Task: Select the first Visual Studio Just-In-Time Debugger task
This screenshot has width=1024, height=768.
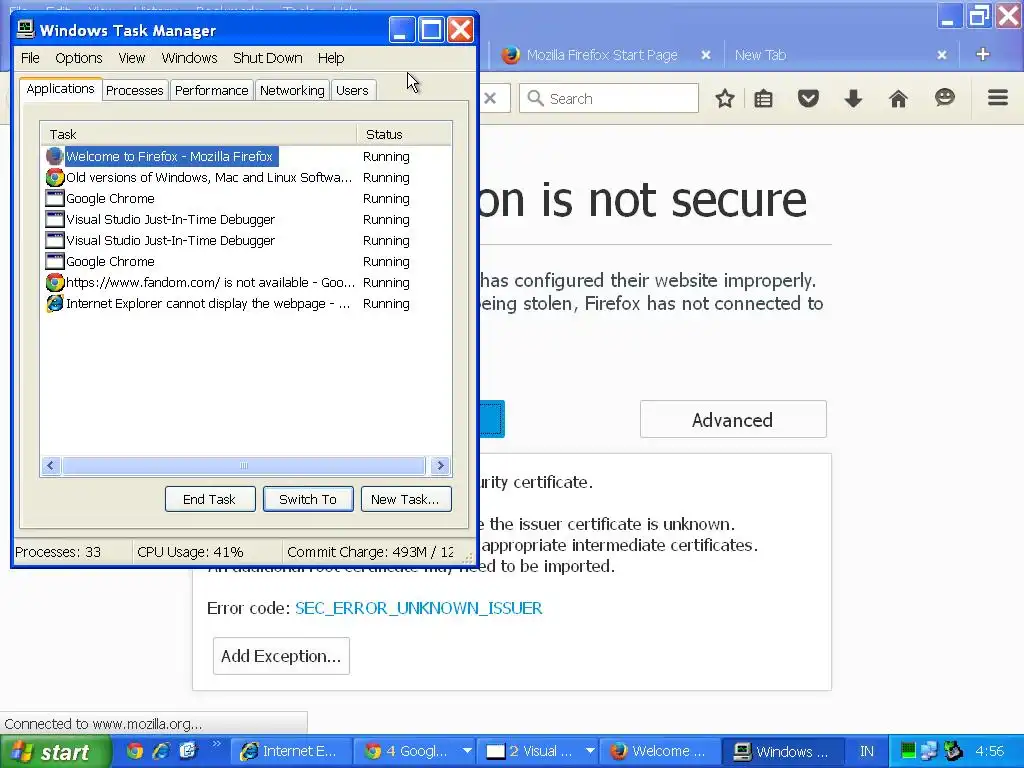Action: click(x=246, y=219)
